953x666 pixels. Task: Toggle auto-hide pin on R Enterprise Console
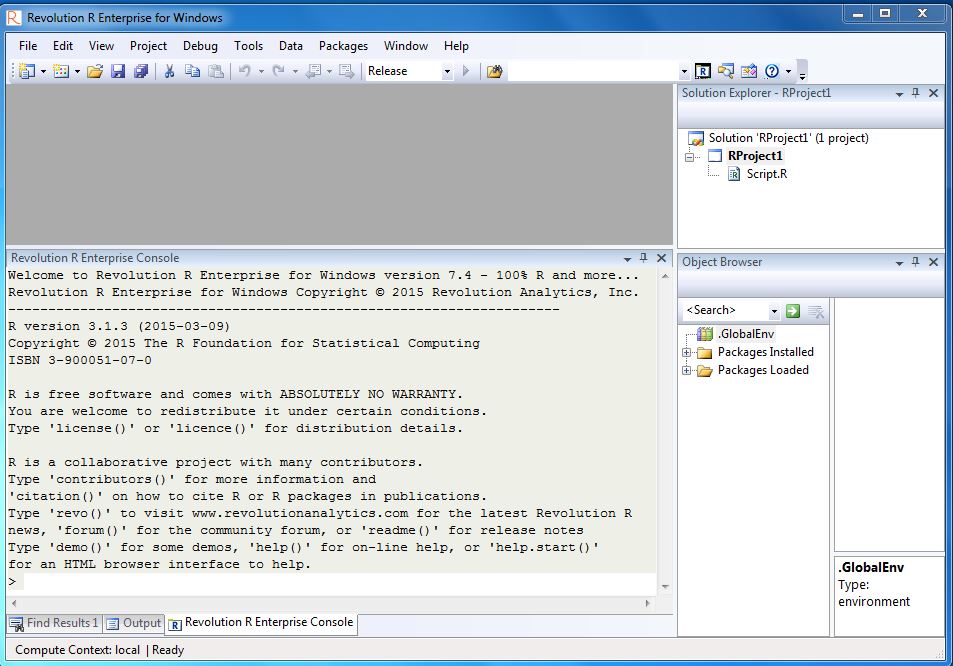[x=644, y=258]
